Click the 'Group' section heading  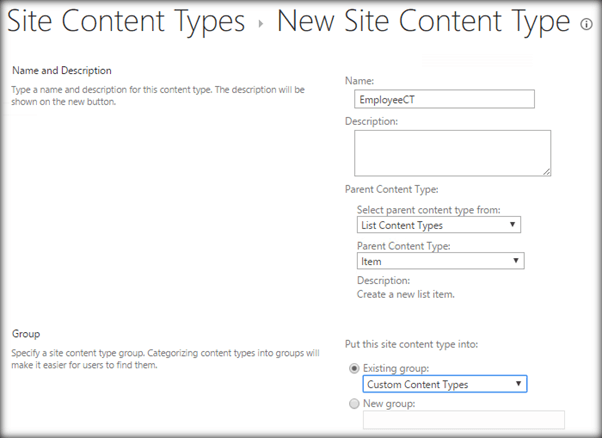point(26,331)
